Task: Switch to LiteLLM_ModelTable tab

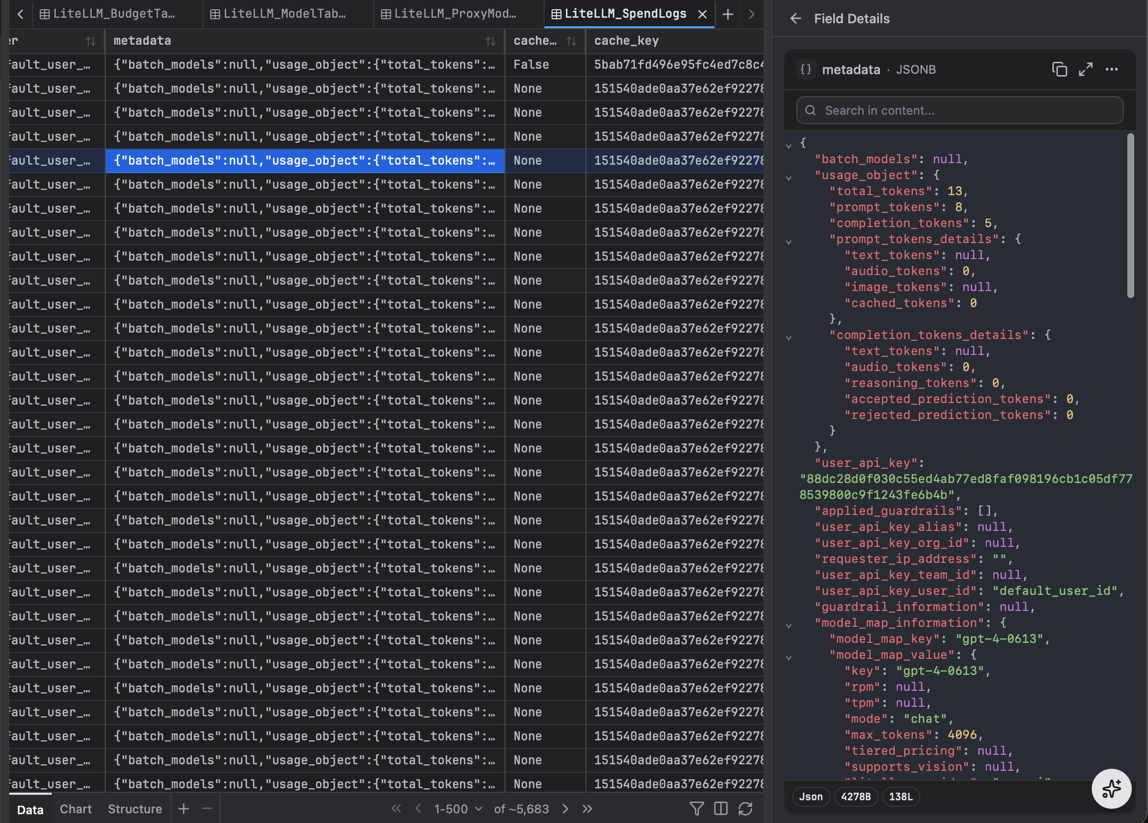Action: (278, 14)
